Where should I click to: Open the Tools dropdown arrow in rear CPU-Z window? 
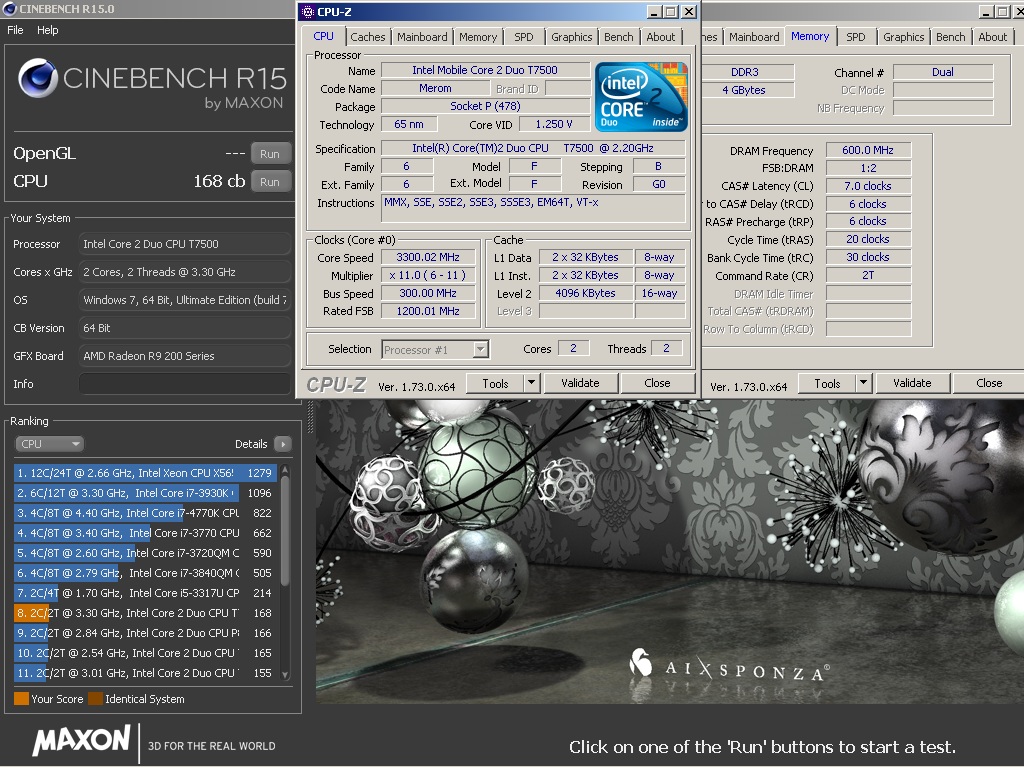tap(863, 383)
